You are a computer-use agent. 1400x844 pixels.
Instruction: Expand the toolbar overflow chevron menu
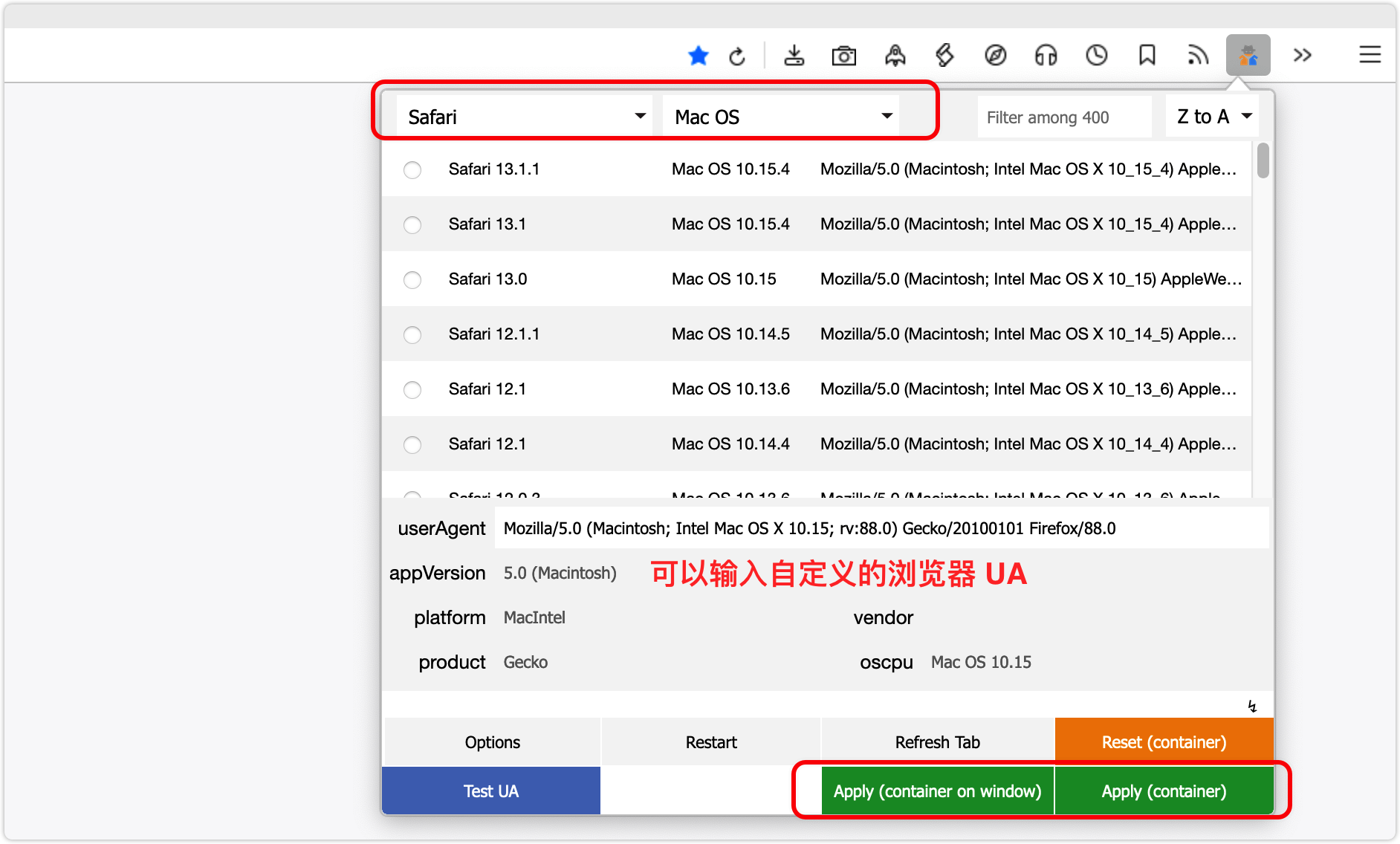(1302, 55)
